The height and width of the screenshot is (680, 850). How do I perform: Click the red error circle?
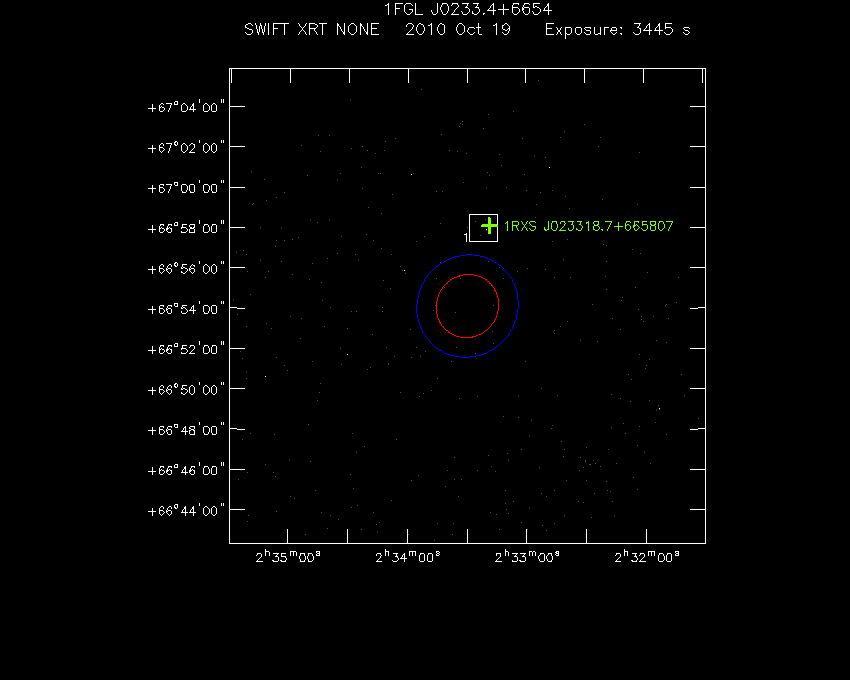pyautogui.click(x=467, y=306)
